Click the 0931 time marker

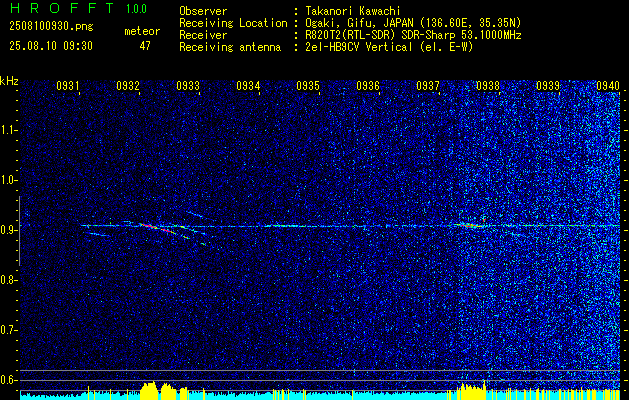coord(67,85)
